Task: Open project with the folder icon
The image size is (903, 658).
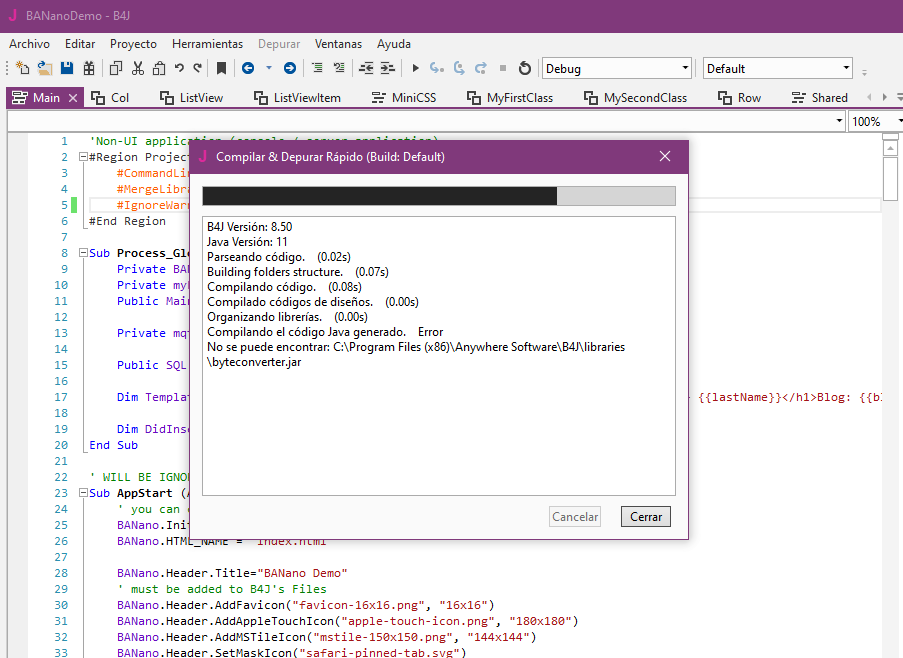Action: point(45,68)
